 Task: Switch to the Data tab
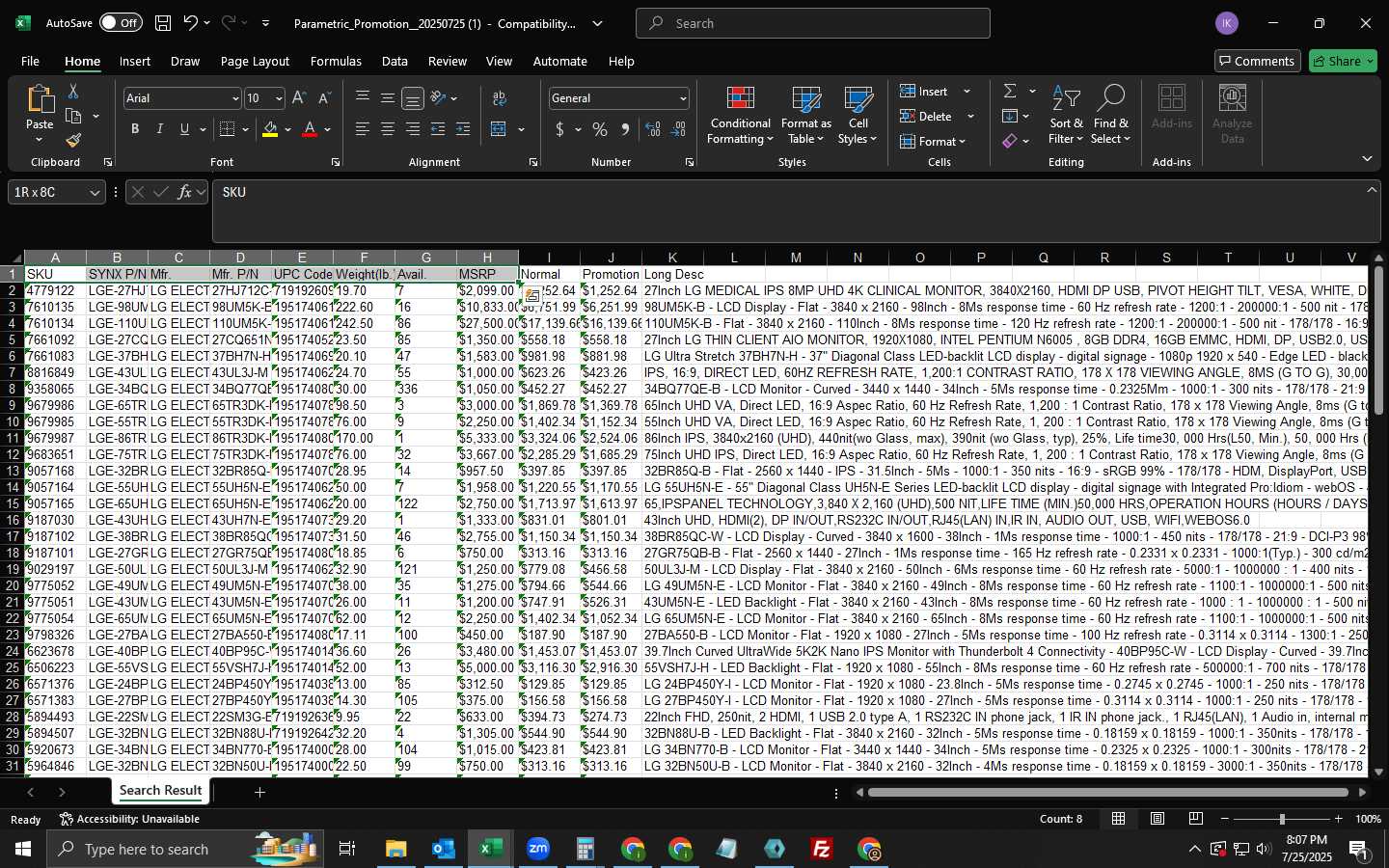click(x=395, y=61)
